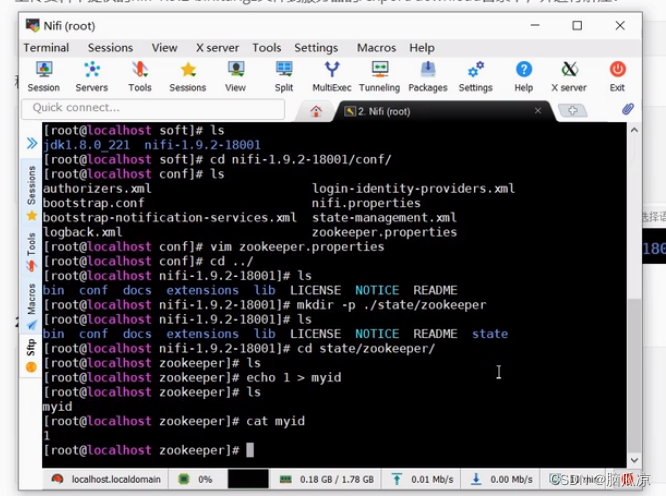Screen dimensions: 666x496
Task: Close the Nifi (root) window
Action: (620, 25)
